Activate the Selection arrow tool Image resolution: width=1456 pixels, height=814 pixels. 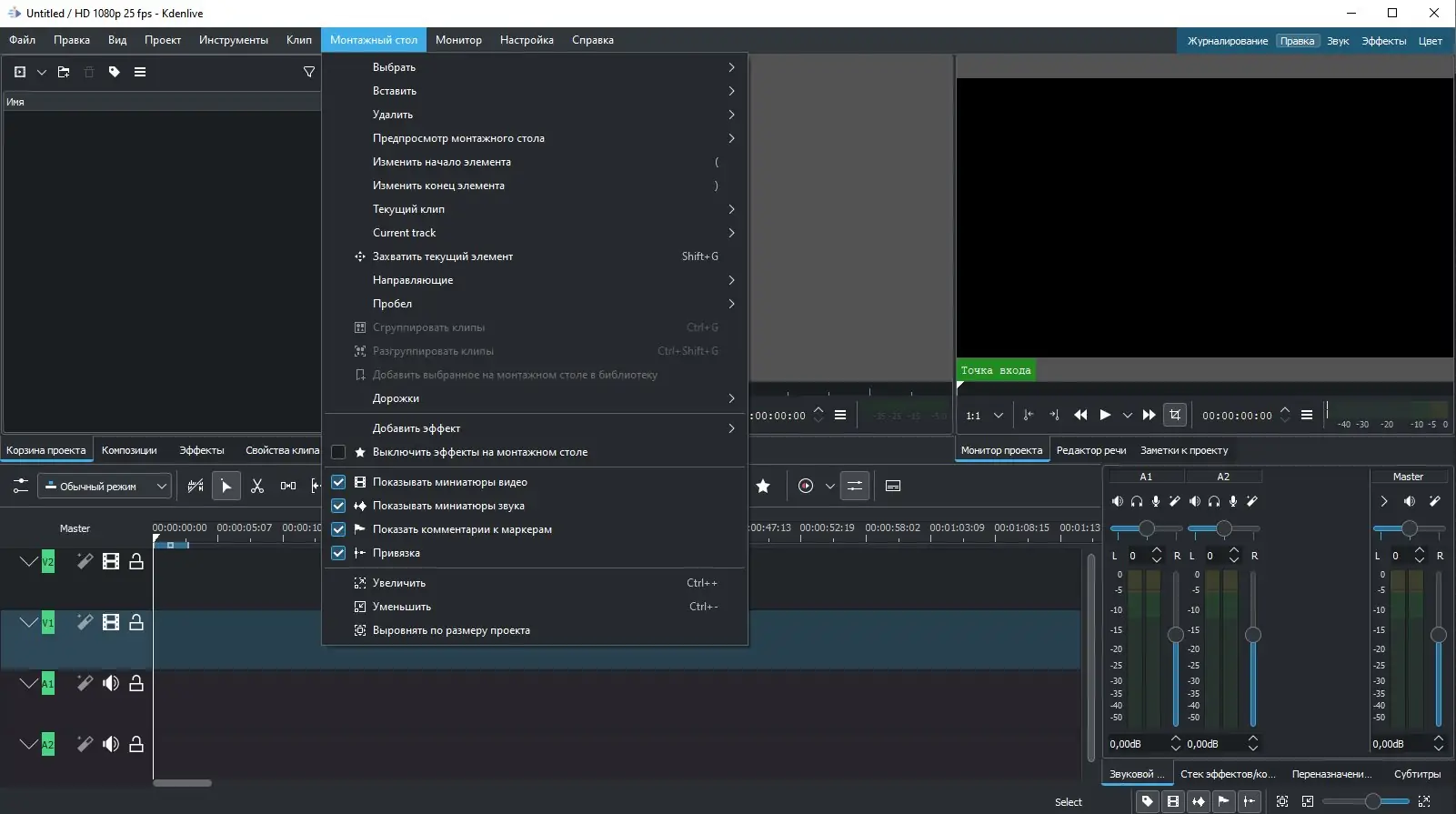[x=226, y=487]
